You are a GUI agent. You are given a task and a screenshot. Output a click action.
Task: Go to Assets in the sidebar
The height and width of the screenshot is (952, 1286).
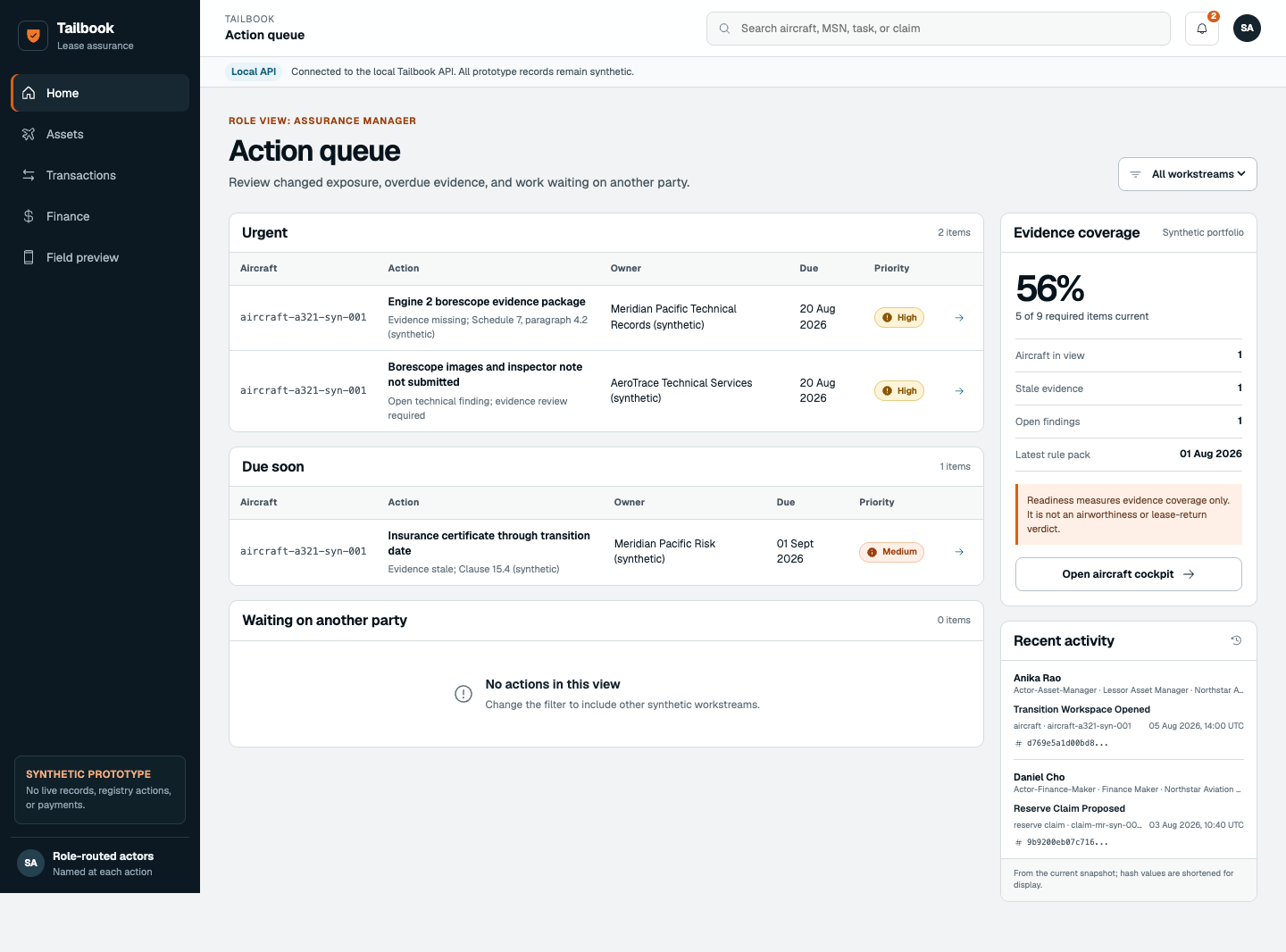100,134
